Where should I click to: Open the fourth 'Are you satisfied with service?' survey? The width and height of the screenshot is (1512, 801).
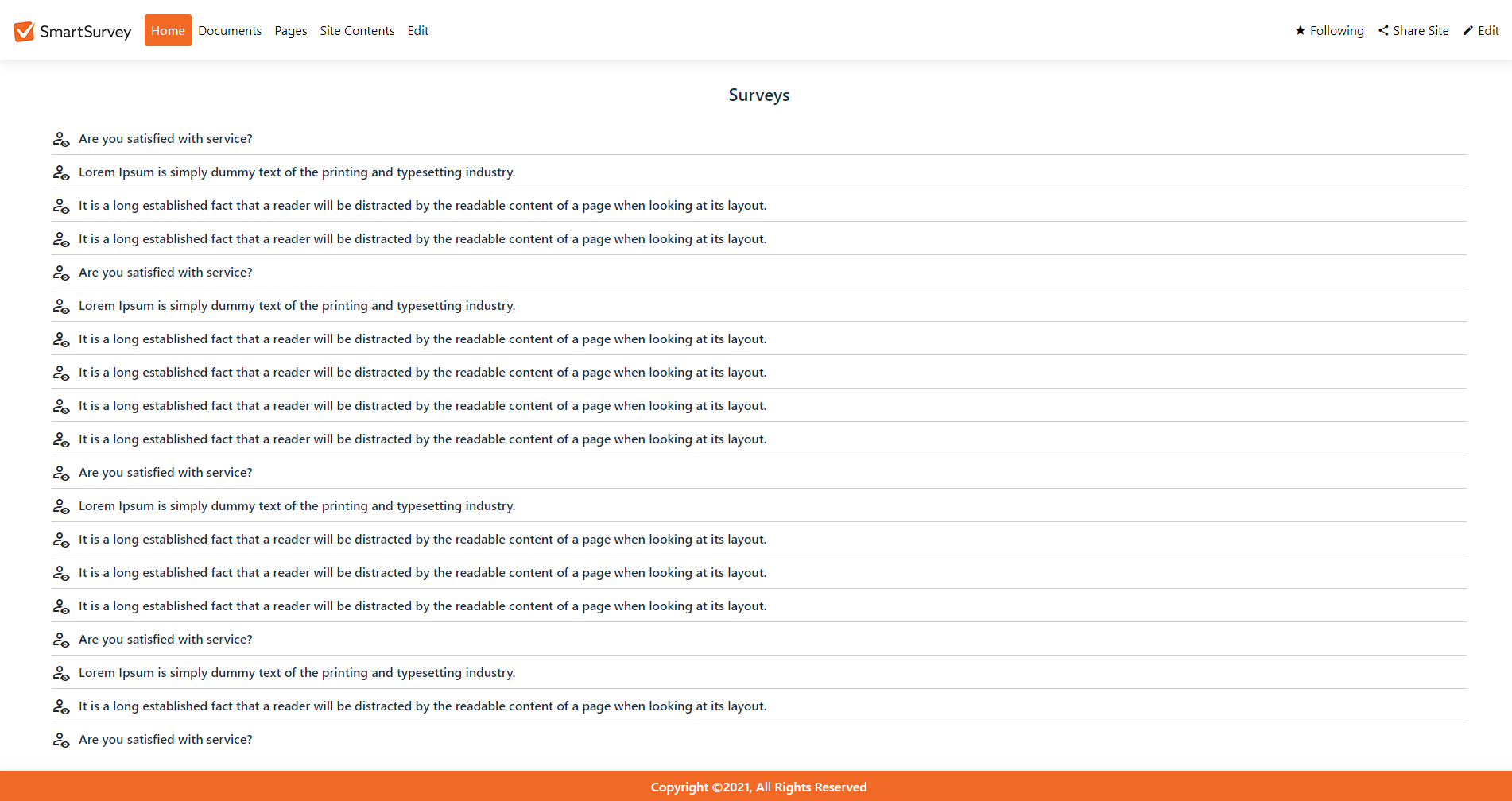pyautogui.click(x=165, y=639)
